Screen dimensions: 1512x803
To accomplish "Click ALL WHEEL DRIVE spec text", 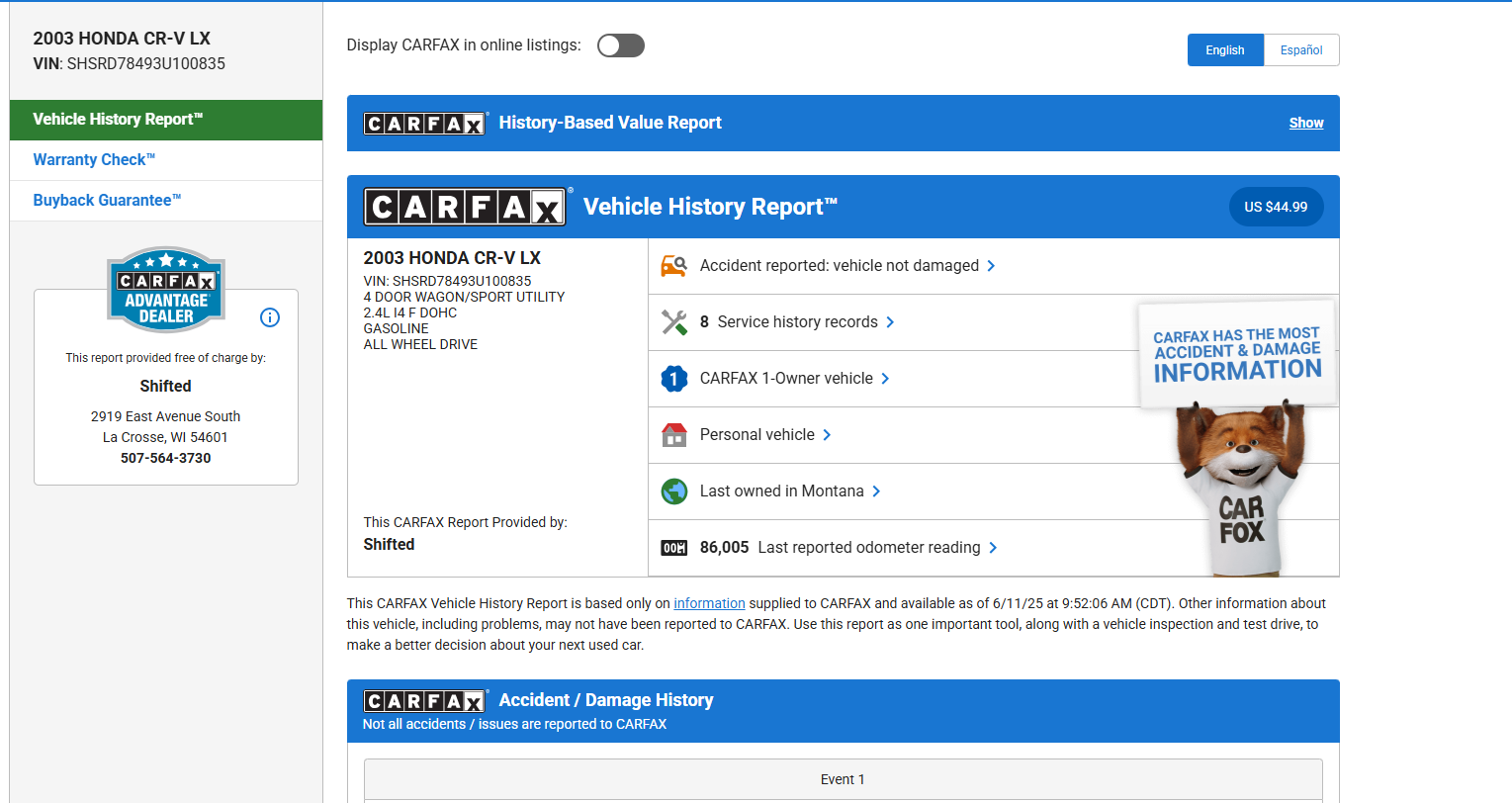I will click(420, 345).
